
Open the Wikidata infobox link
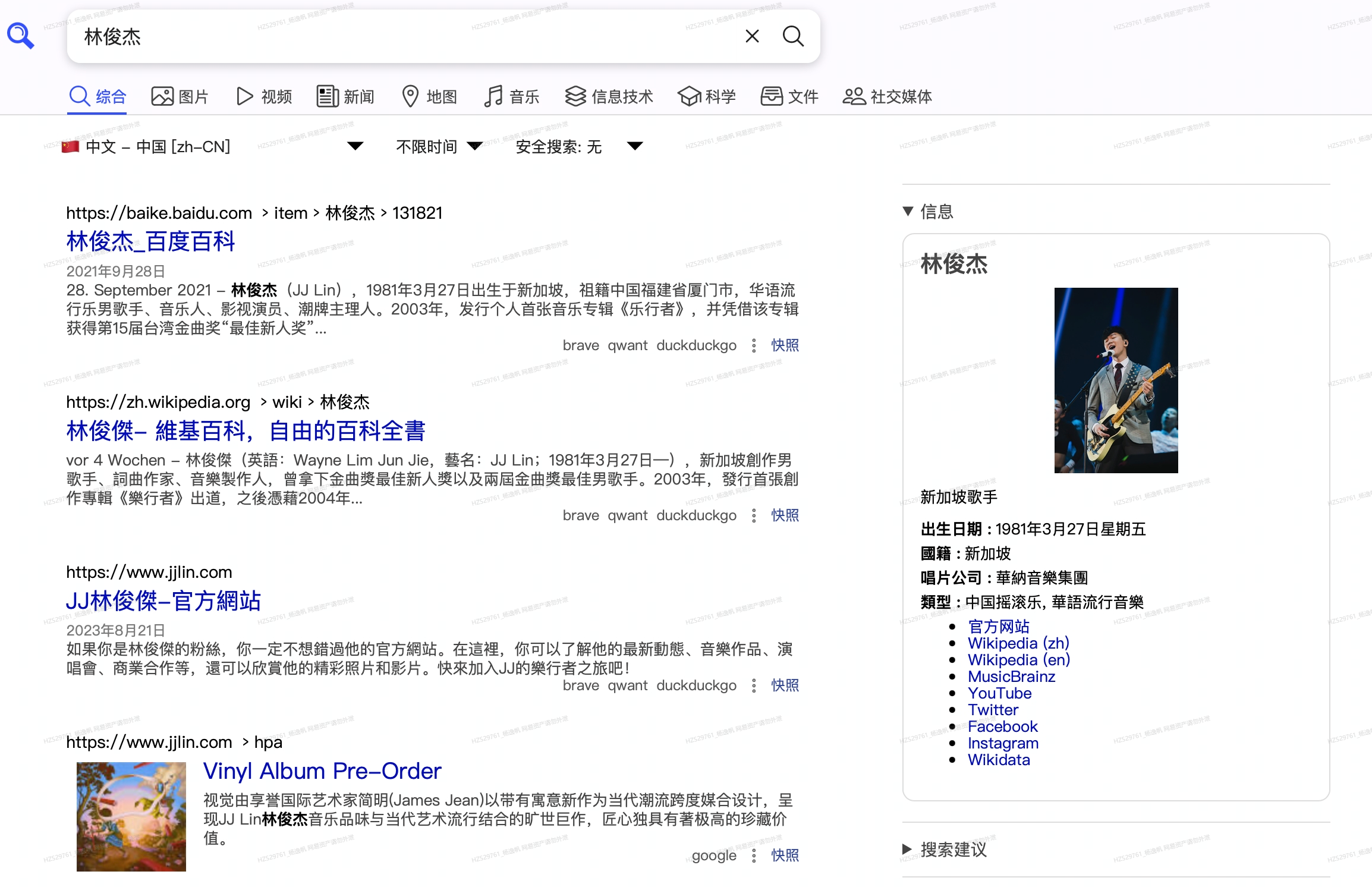(x=999, y=760)
